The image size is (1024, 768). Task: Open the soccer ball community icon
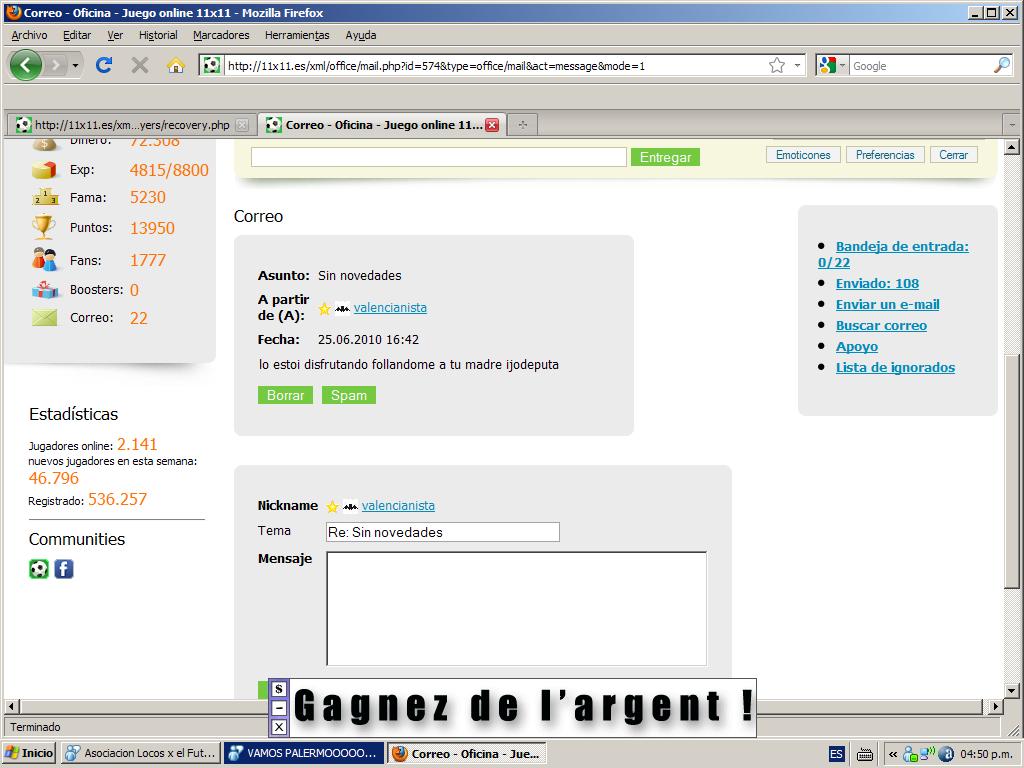coord(38,569)
